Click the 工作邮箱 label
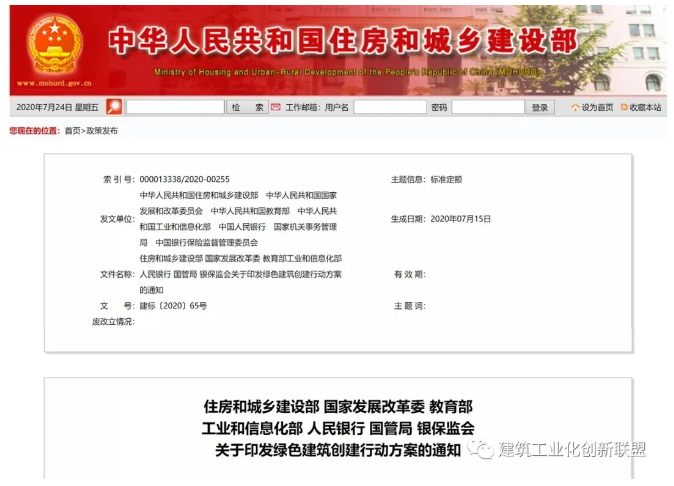The image size is (674, 486). pyautogui.click(x=303, y=107)
